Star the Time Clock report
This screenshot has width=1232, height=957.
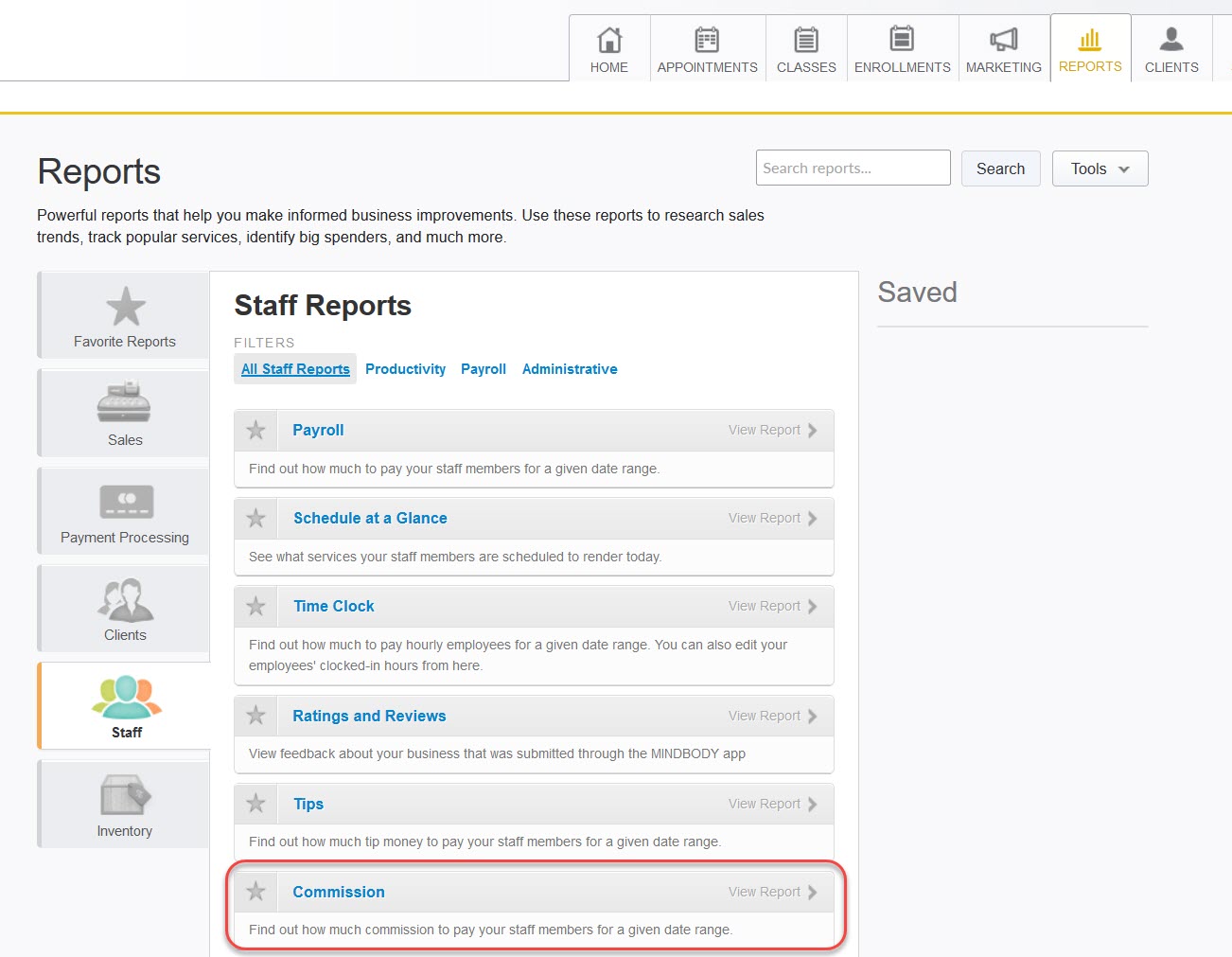255,607
